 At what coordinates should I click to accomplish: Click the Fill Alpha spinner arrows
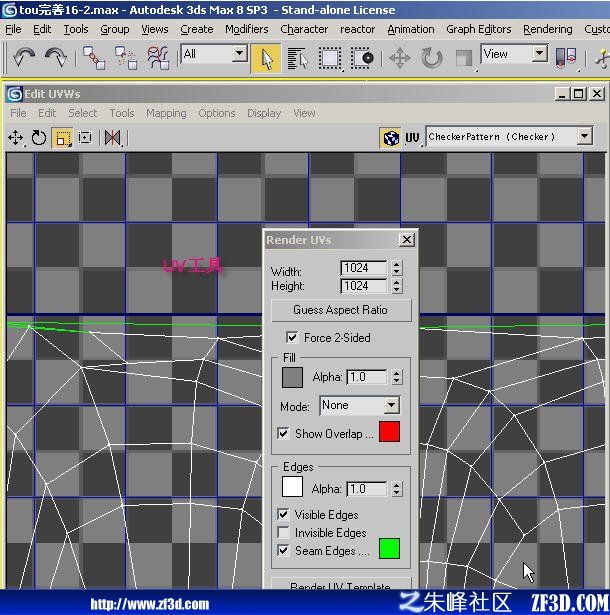pos(397,377)
